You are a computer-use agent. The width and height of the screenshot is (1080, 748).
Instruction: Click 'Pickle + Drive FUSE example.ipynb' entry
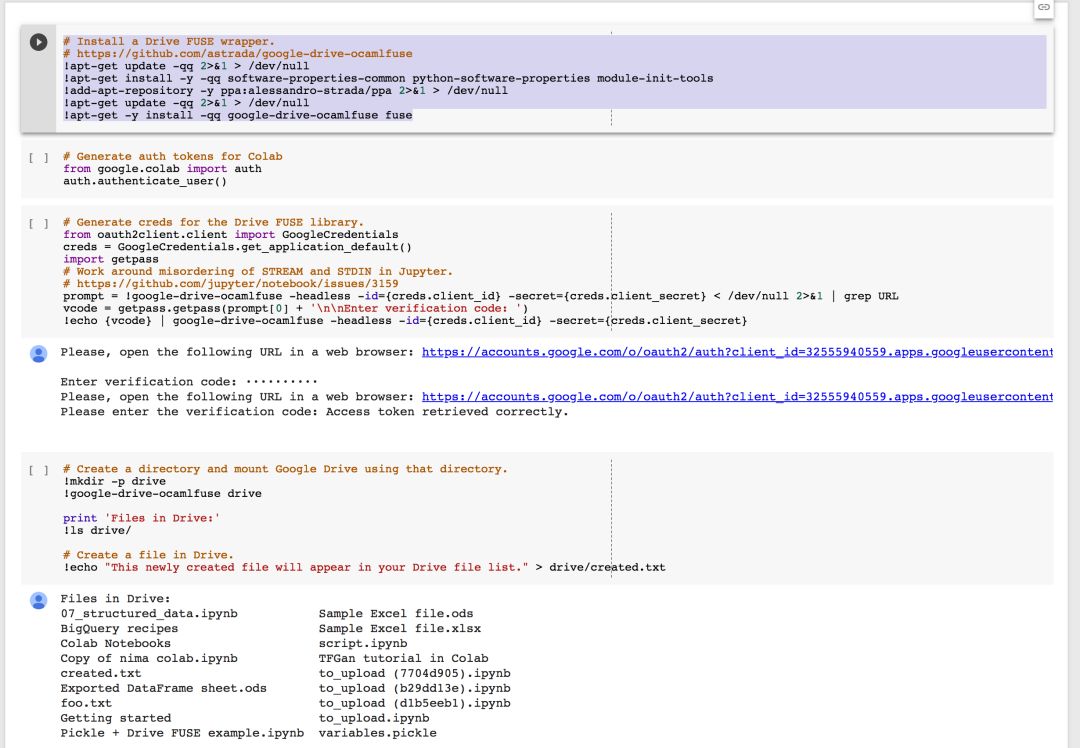[182, 734]
